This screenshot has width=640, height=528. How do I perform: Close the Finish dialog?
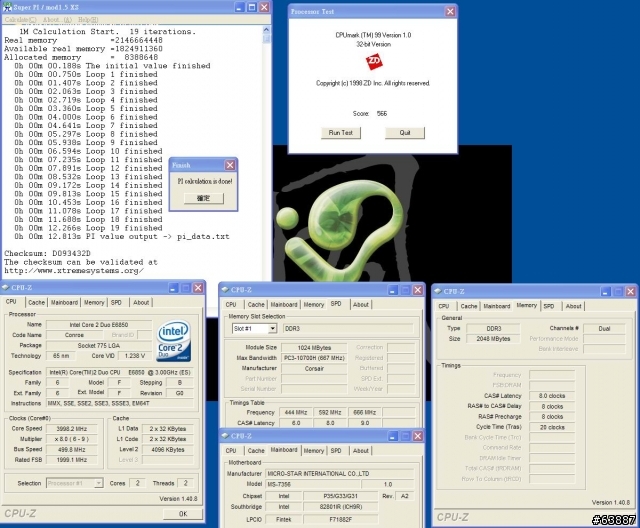click(230, 165)
